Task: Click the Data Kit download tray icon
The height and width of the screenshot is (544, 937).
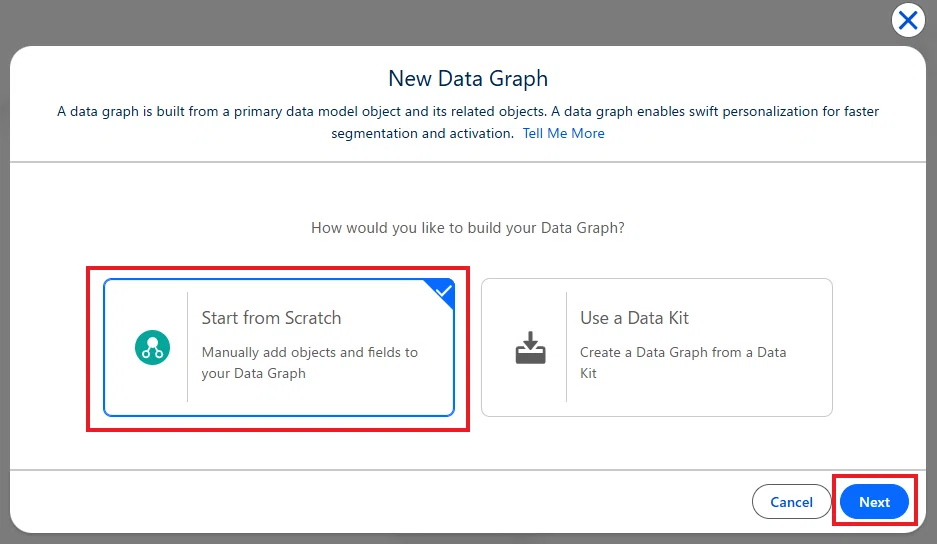Action: click(x=531, y=347)
